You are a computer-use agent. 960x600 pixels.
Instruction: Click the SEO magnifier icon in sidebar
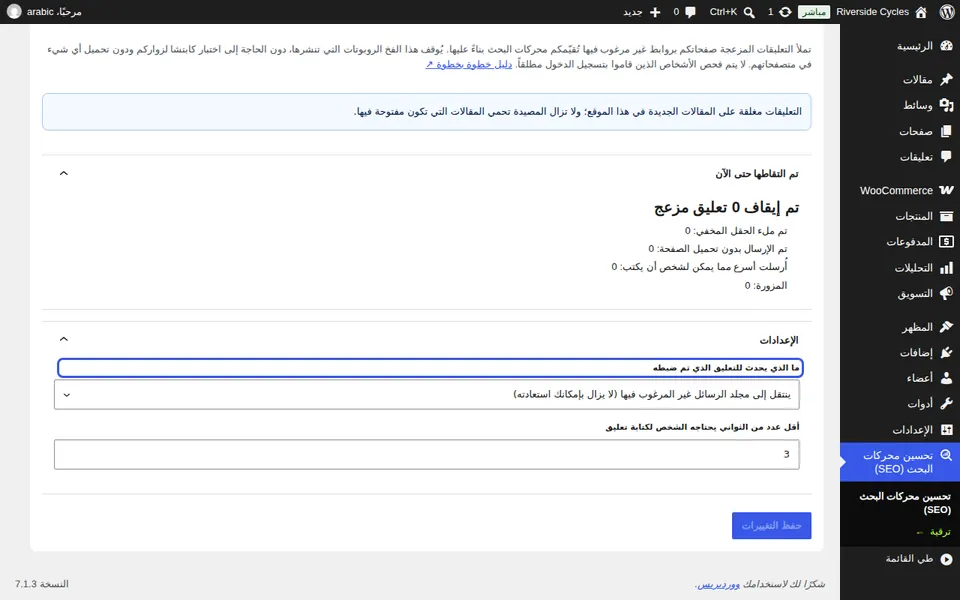click(x=947, y=455)
